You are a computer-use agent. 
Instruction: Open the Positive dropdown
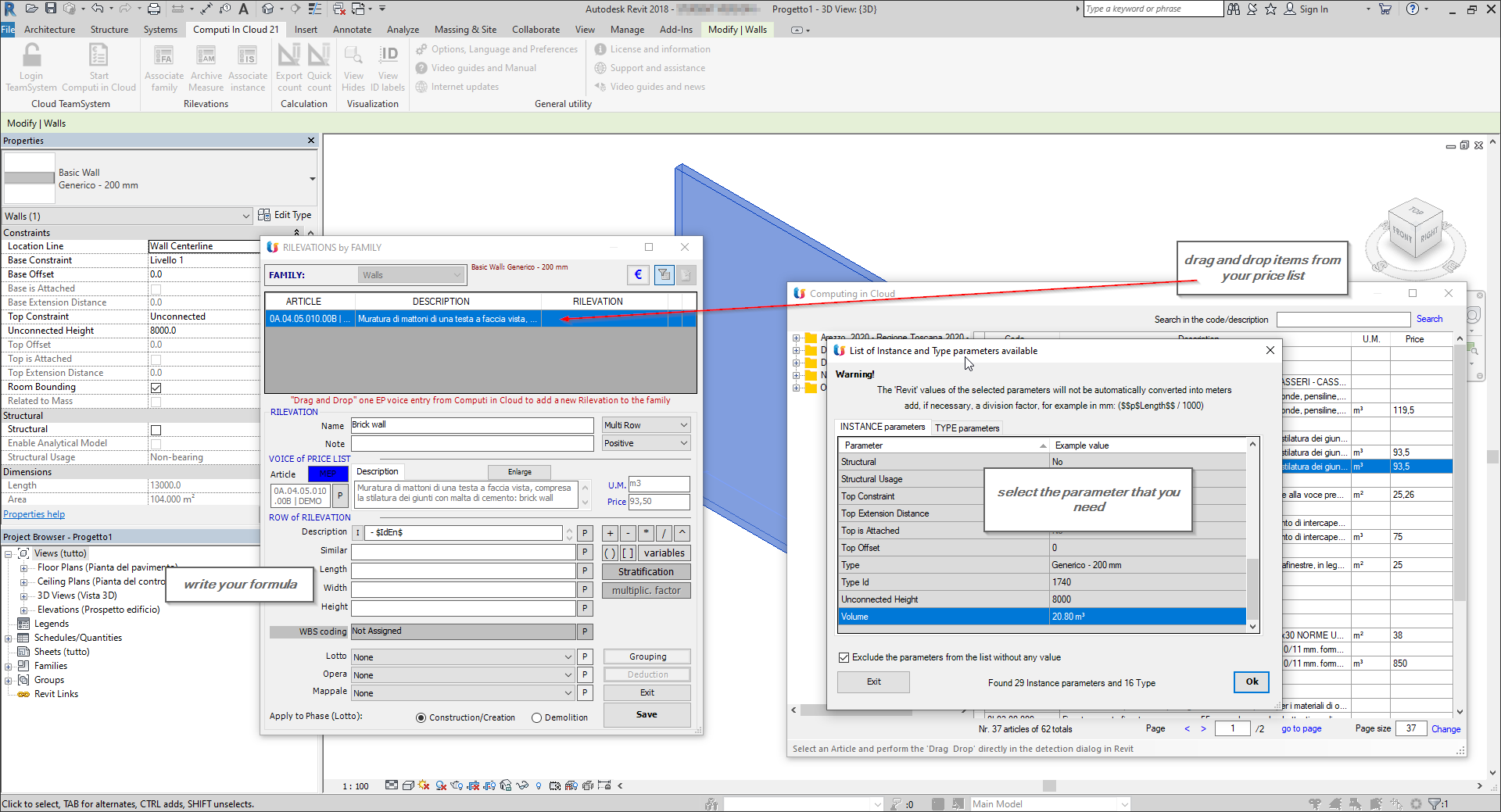[x=646, y=443]
